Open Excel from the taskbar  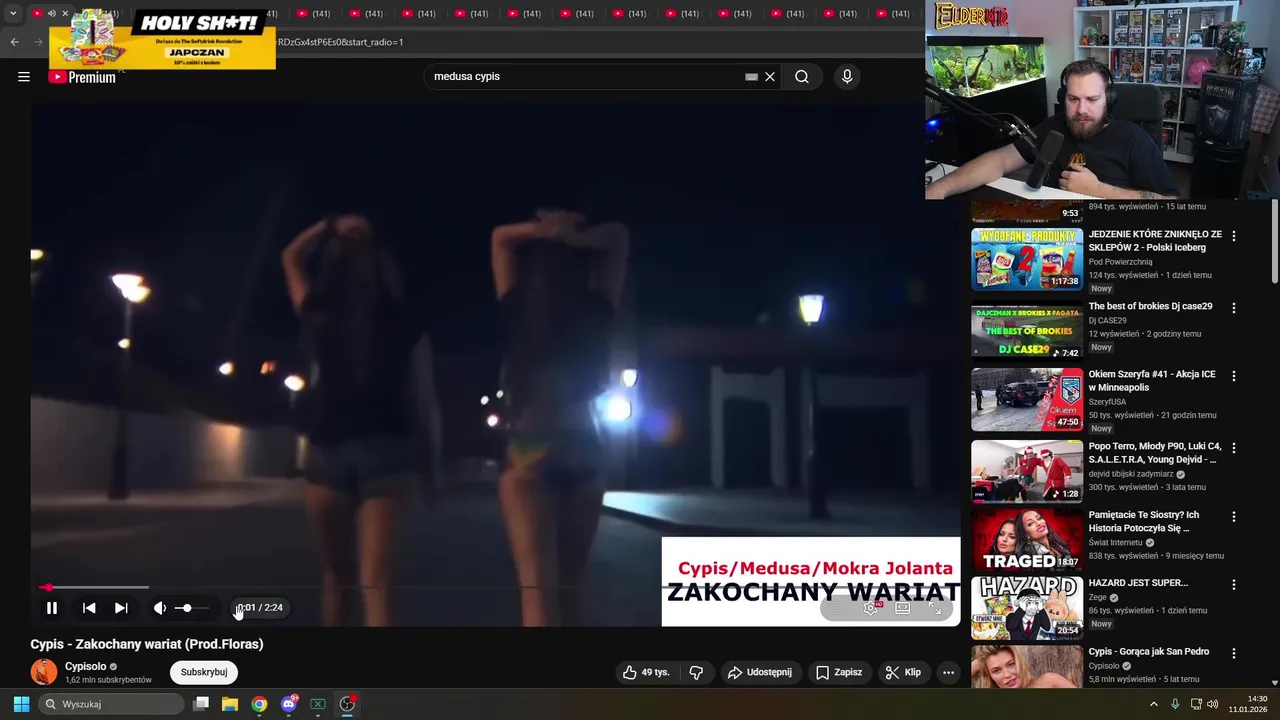pyautogui.click(x=317, y=704)
